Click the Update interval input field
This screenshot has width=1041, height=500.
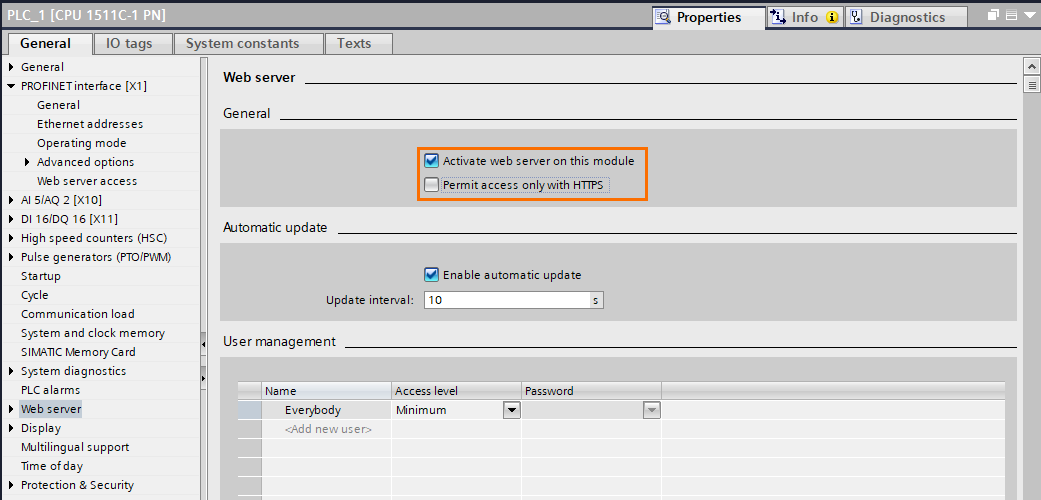pyautogui.click(x=507, y=300)
